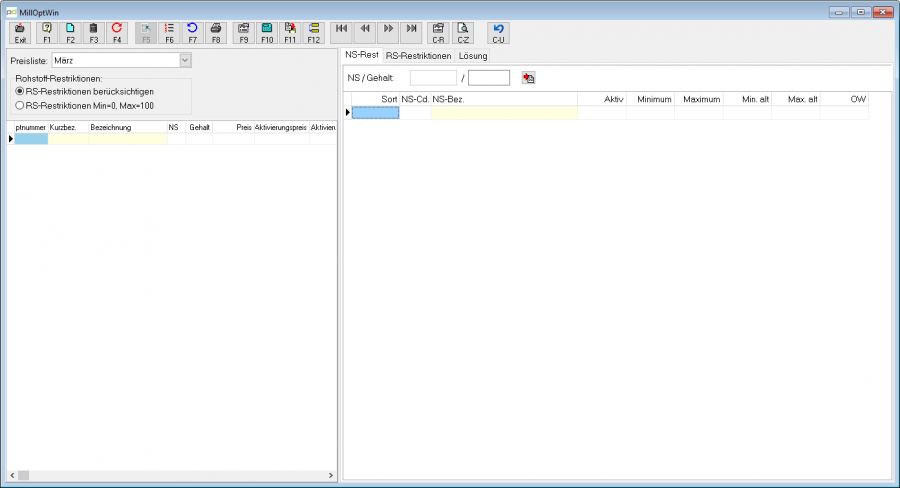Click the Maximum column header

point(699,99)
